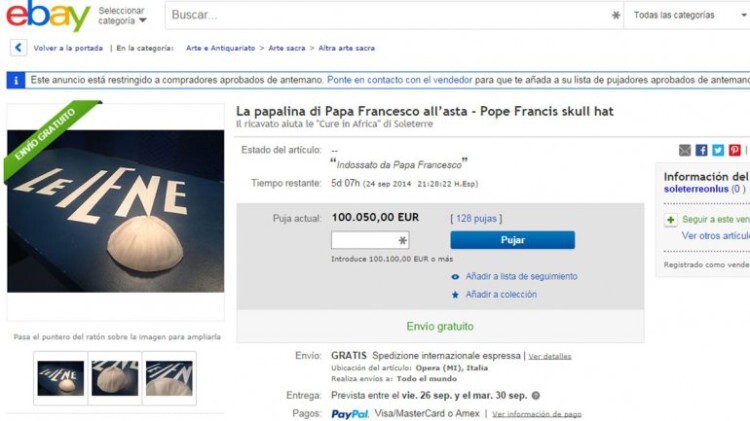
Task: Click the Buscar search field
Action: (388, 15)
